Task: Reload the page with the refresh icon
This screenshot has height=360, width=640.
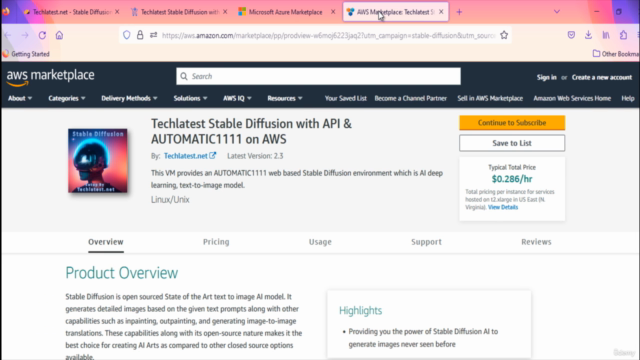Action: tap(42, 35)
